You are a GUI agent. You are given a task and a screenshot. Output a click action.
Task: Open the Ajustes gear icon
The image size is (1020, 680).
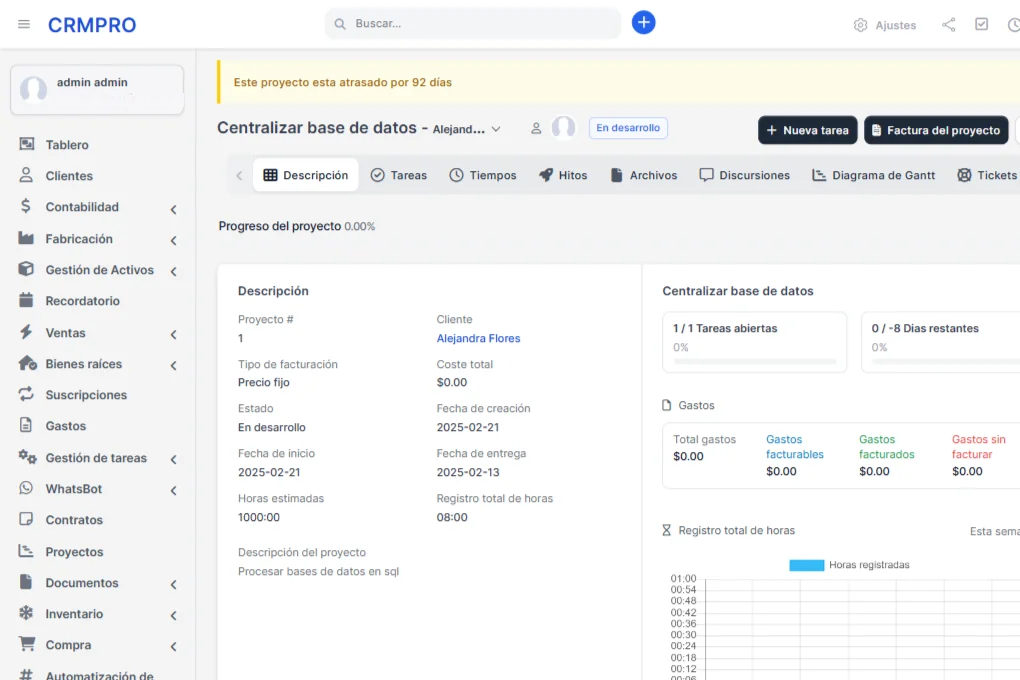pos(861,25)
